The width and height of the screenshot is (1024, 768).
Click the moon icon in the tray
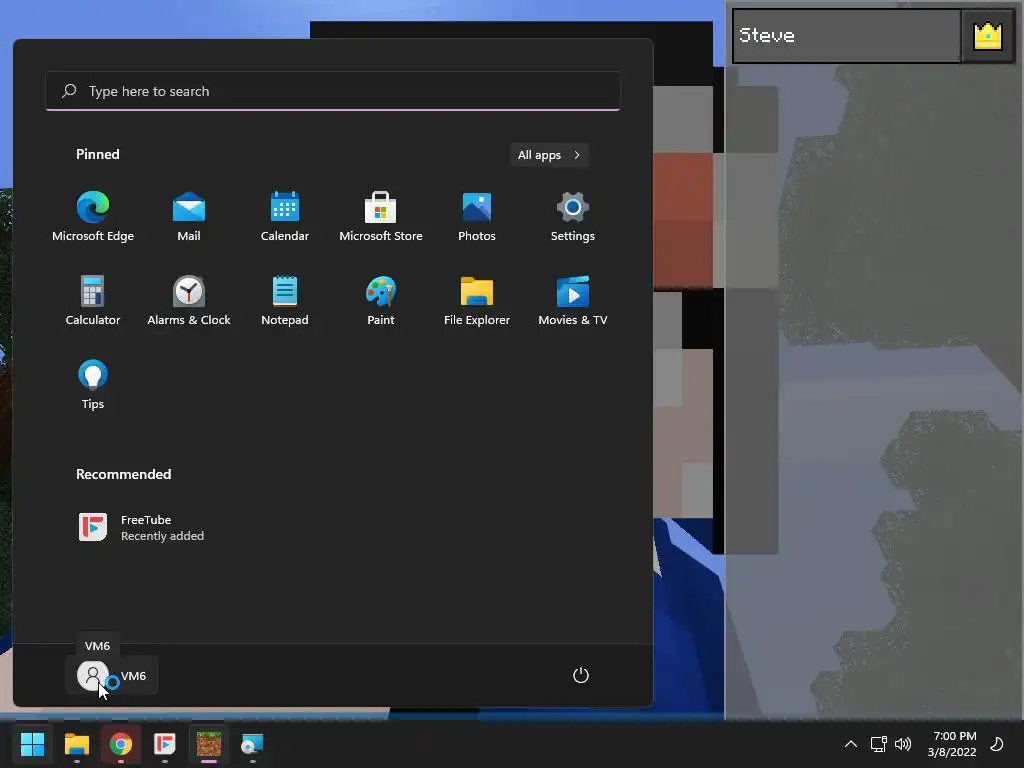(x=997, y=744)
